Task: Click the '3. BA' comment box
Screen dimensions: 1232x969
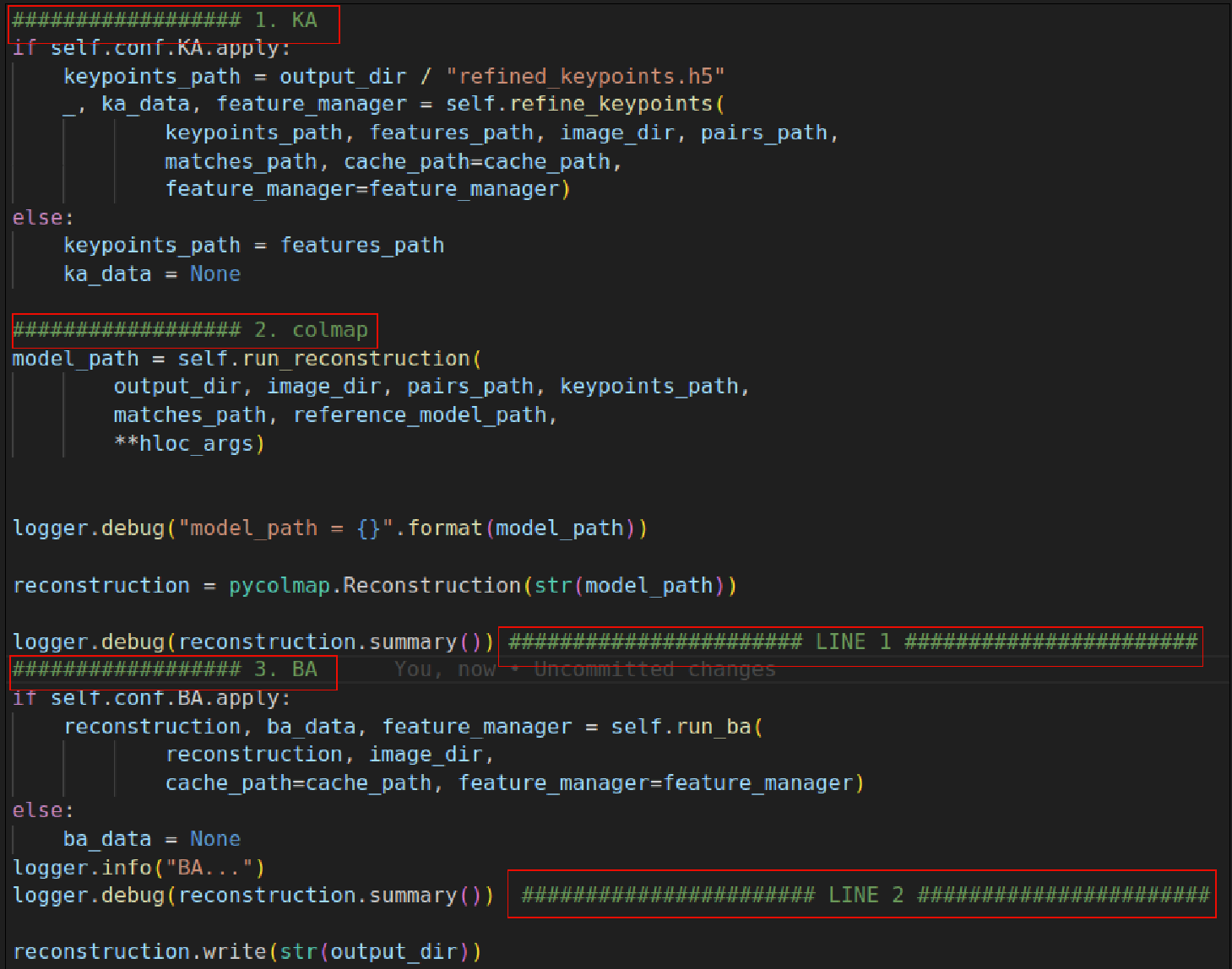Action: click(x=169, y=670)
